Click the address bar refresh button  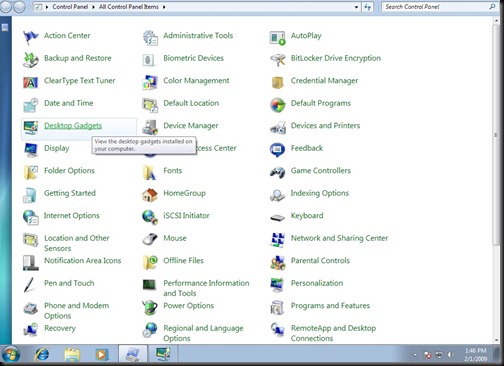367,7
